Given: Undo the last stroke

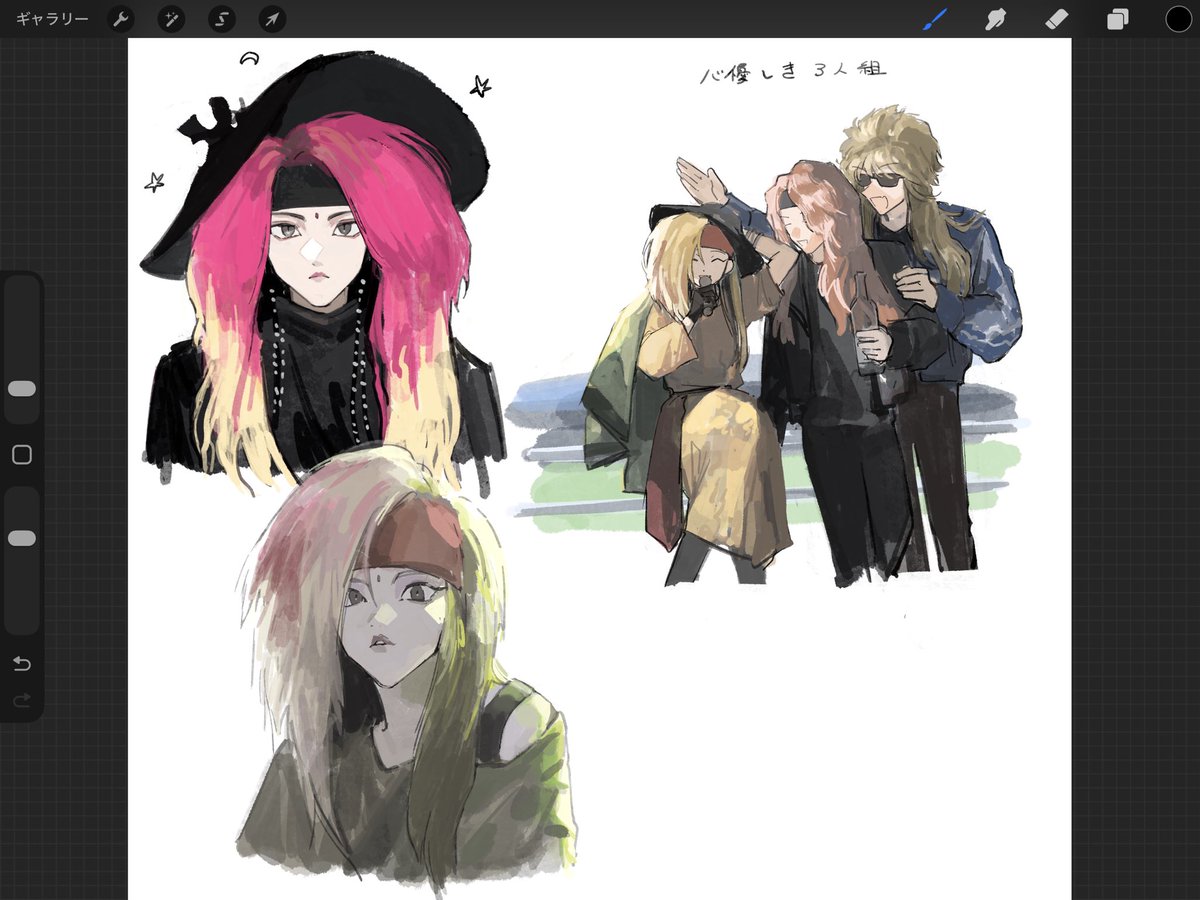Looking at the screenshot, I should [x=22, y=664].
